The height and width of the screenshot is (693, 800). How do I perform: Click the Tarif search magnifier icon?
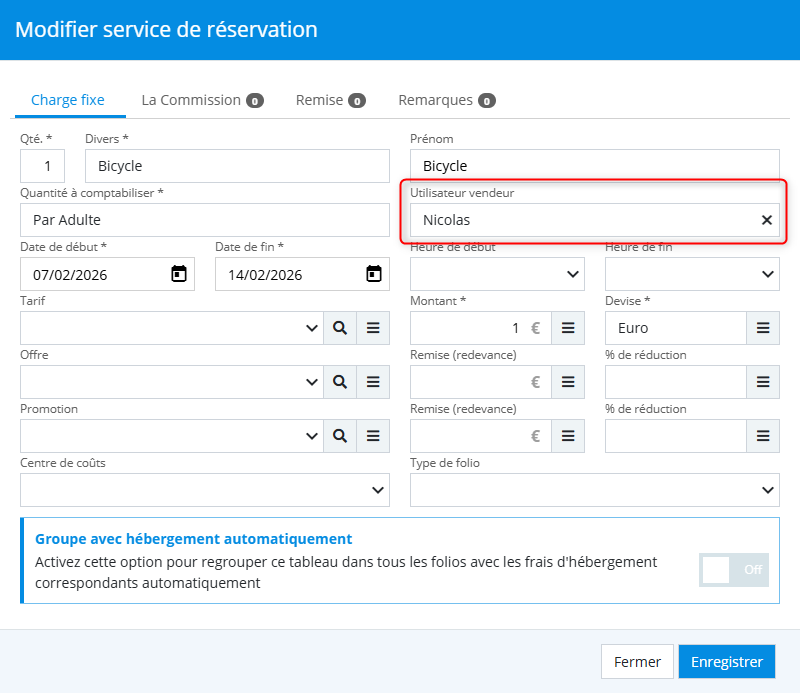tap(340, 328)
